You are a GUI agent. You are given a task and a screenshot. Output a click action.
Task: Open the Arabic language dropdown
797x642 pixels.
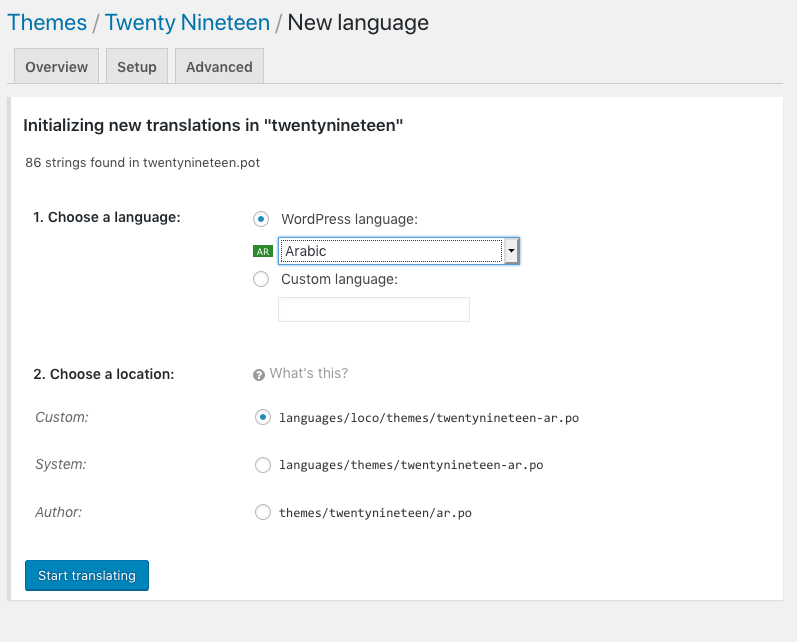(x=398, y=251)
